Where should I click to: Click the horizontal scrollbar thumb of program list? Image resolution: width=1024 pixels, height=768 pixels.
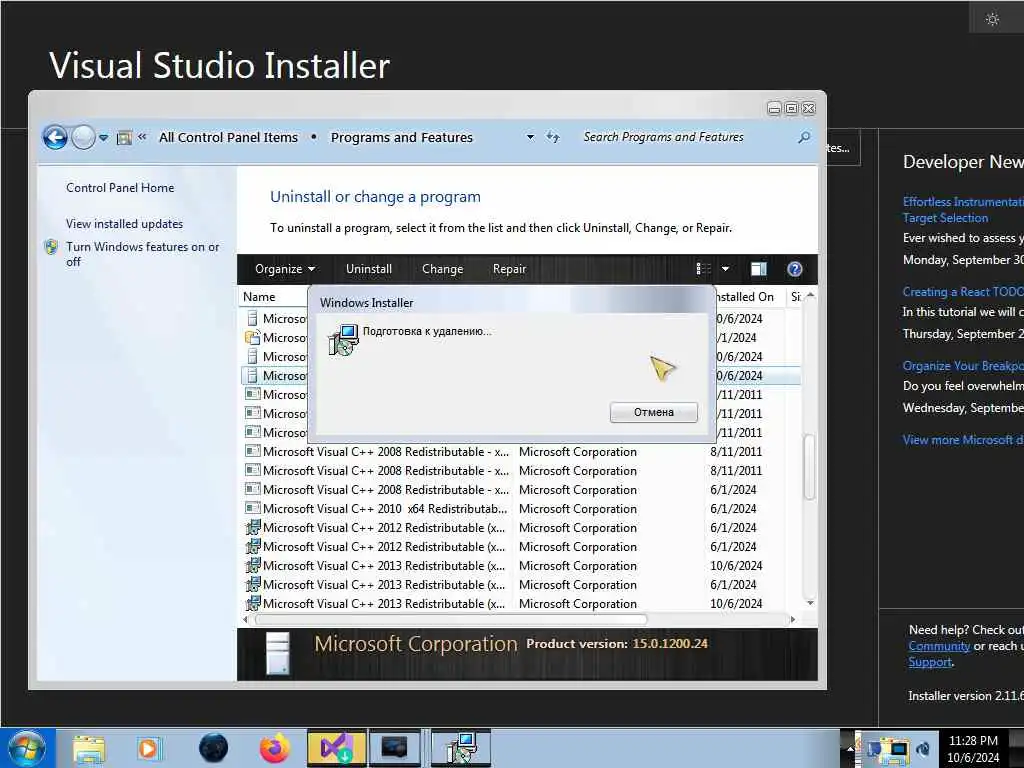451,619
